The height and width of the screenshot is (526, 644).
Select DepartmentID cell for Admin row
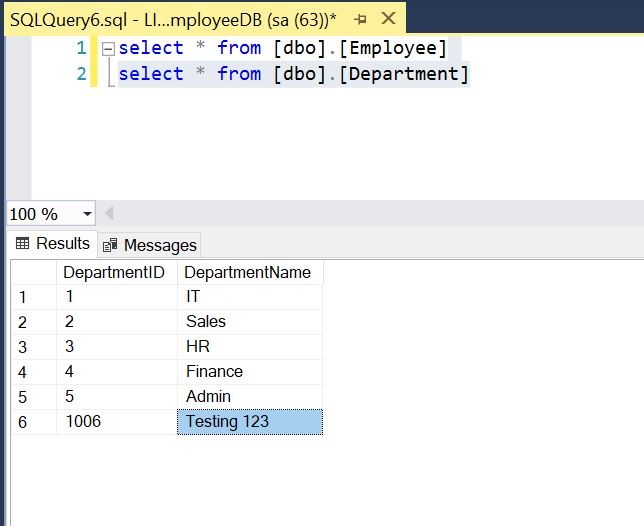coord(117,397)
